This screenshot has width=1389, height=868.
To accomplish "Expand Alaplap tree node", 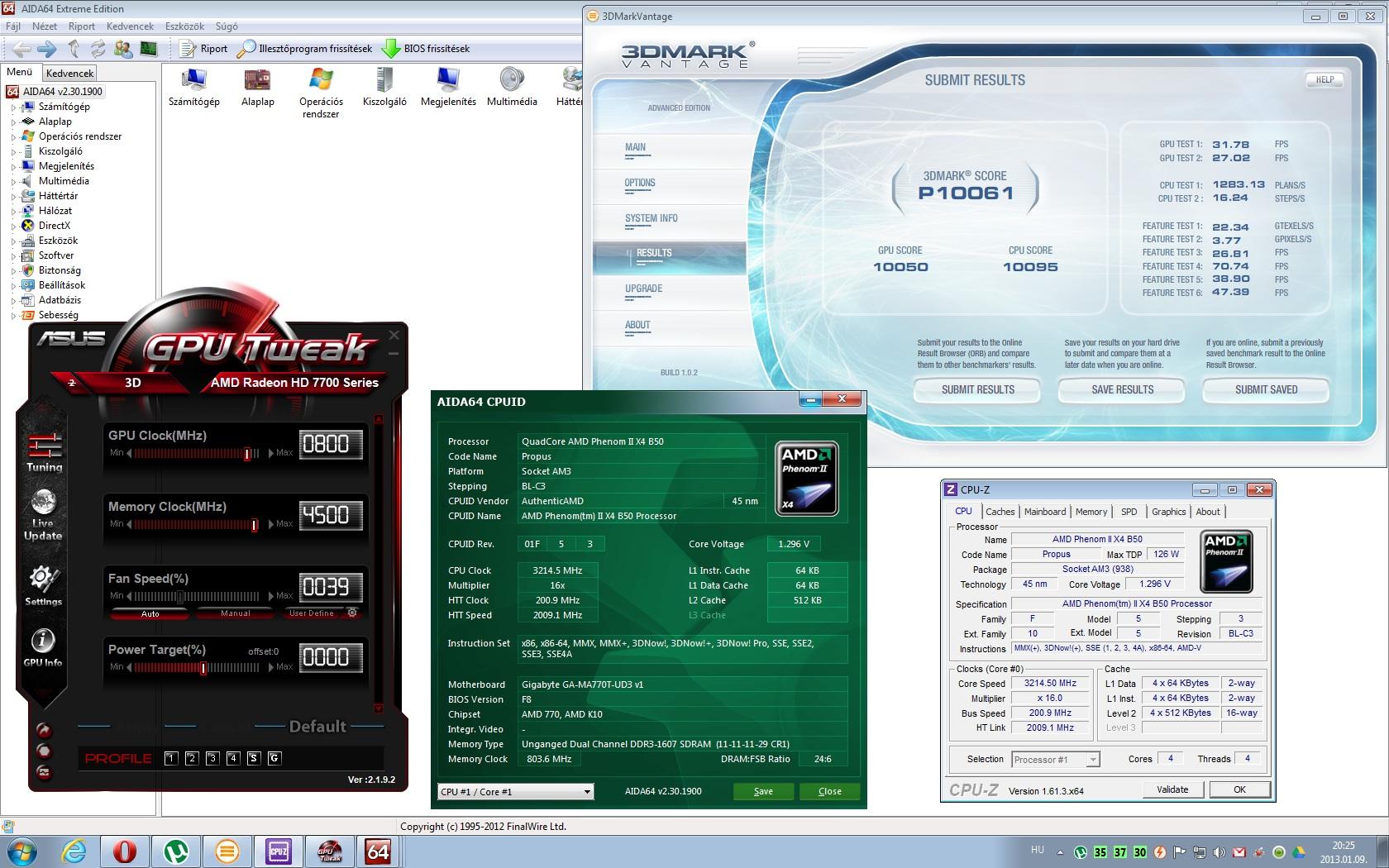I will (x=13, y=122).
